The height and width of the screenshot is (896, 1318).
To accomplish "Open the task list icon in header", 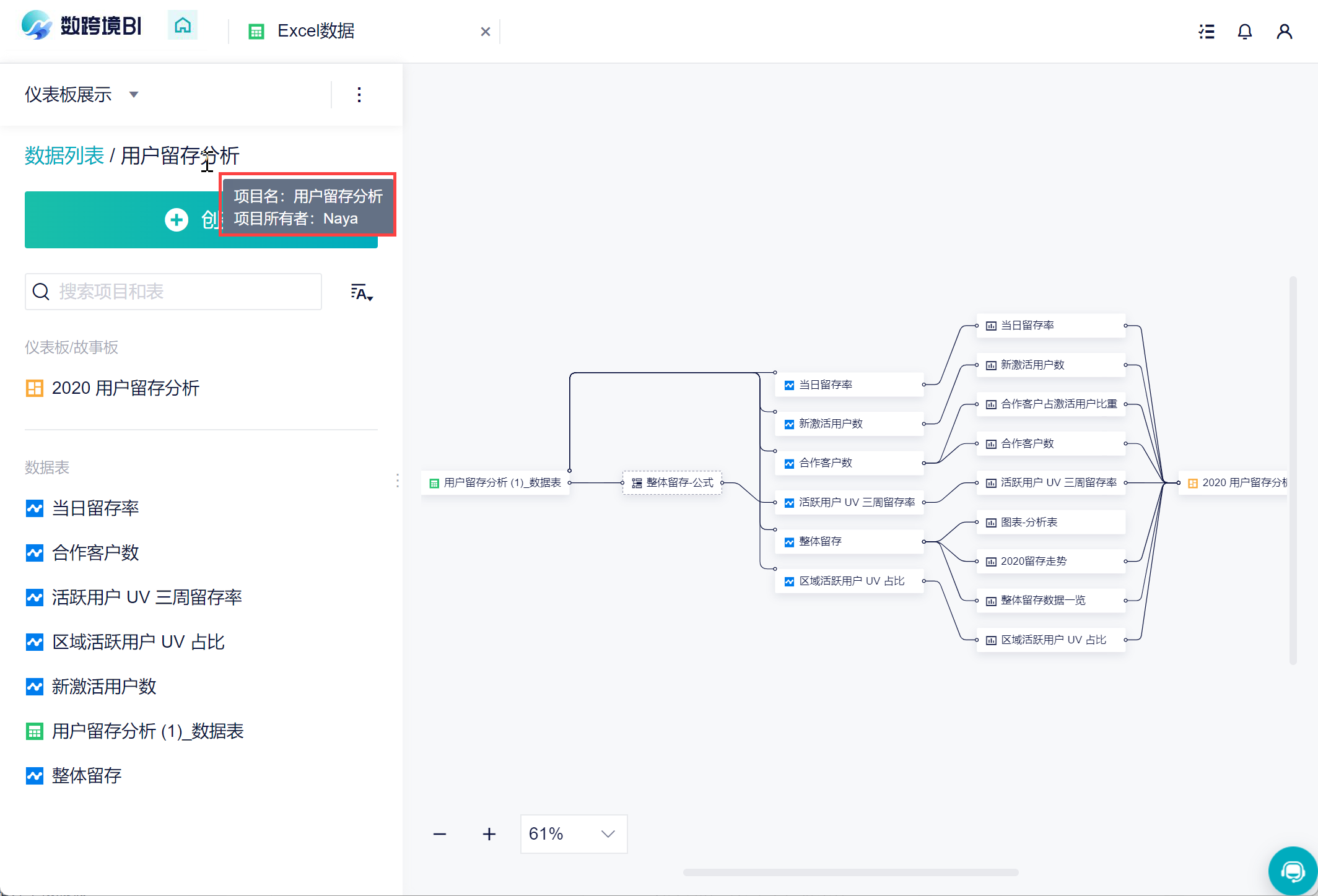I will point(1206,32).
